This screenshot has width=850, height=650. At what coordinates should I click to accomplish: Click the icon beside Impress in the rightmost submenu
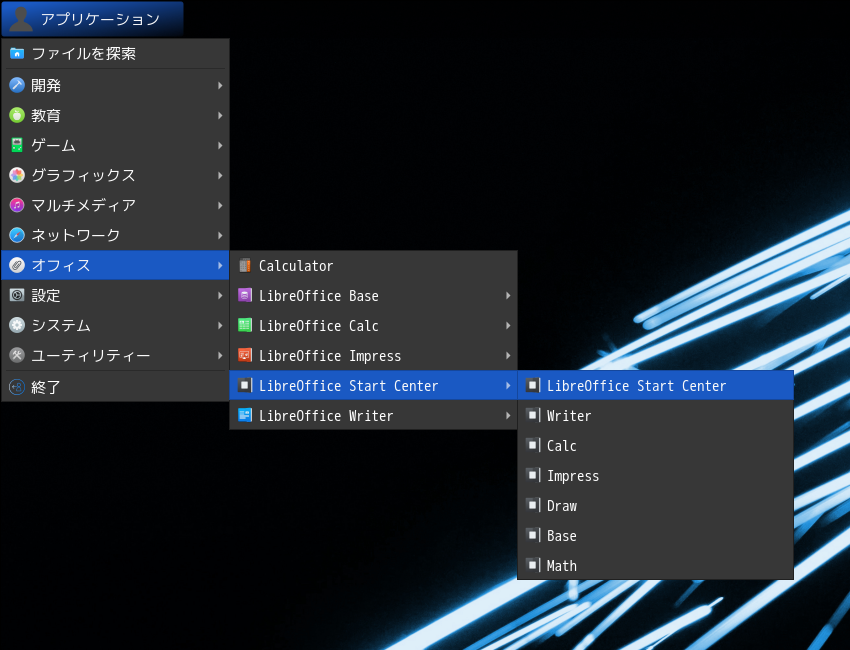click(x=533, y=475)
